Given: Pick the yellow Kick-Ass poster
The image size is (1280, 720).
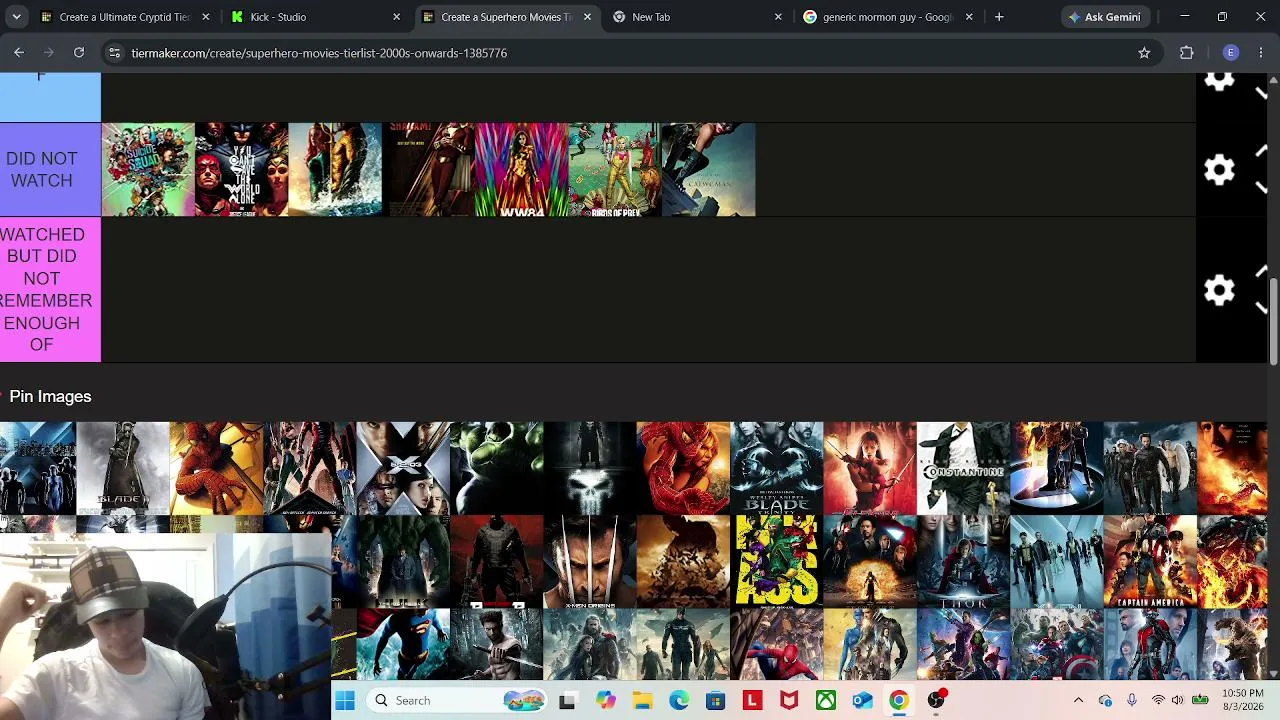Looking at the screenshot, I should [777, 562].
